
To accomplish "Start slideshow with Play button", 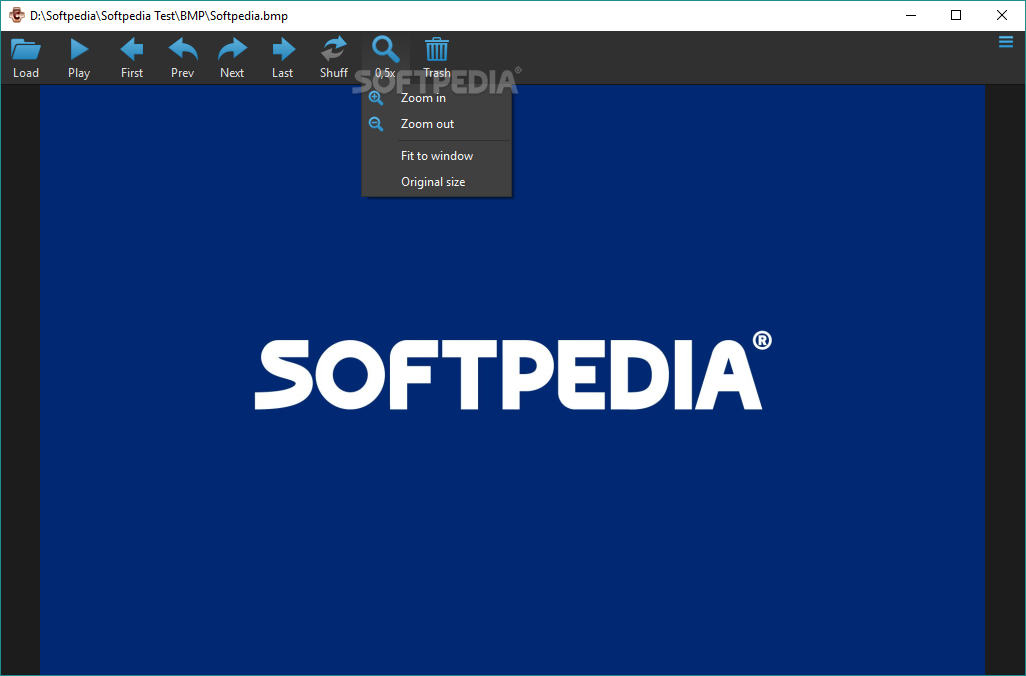I will click(79, 58).
